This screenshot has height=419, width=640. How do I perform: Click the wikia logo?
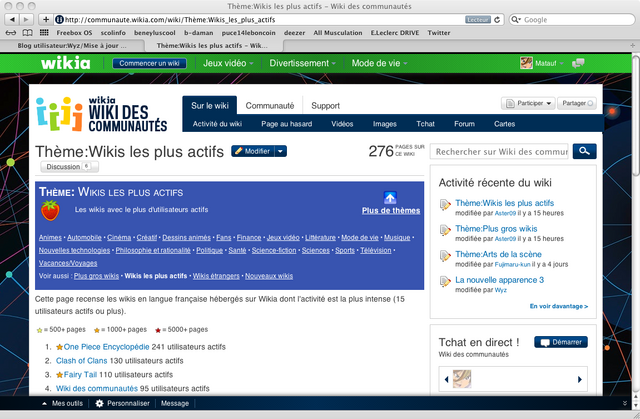pos(66,63)
